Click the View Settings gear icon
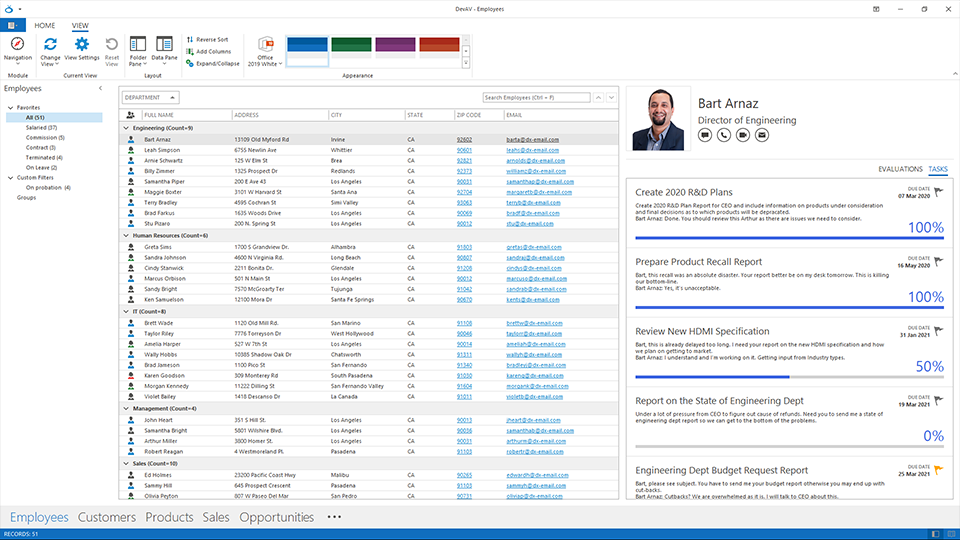The height and width of the screenshot is (540, 960). (x=82, y=46)
